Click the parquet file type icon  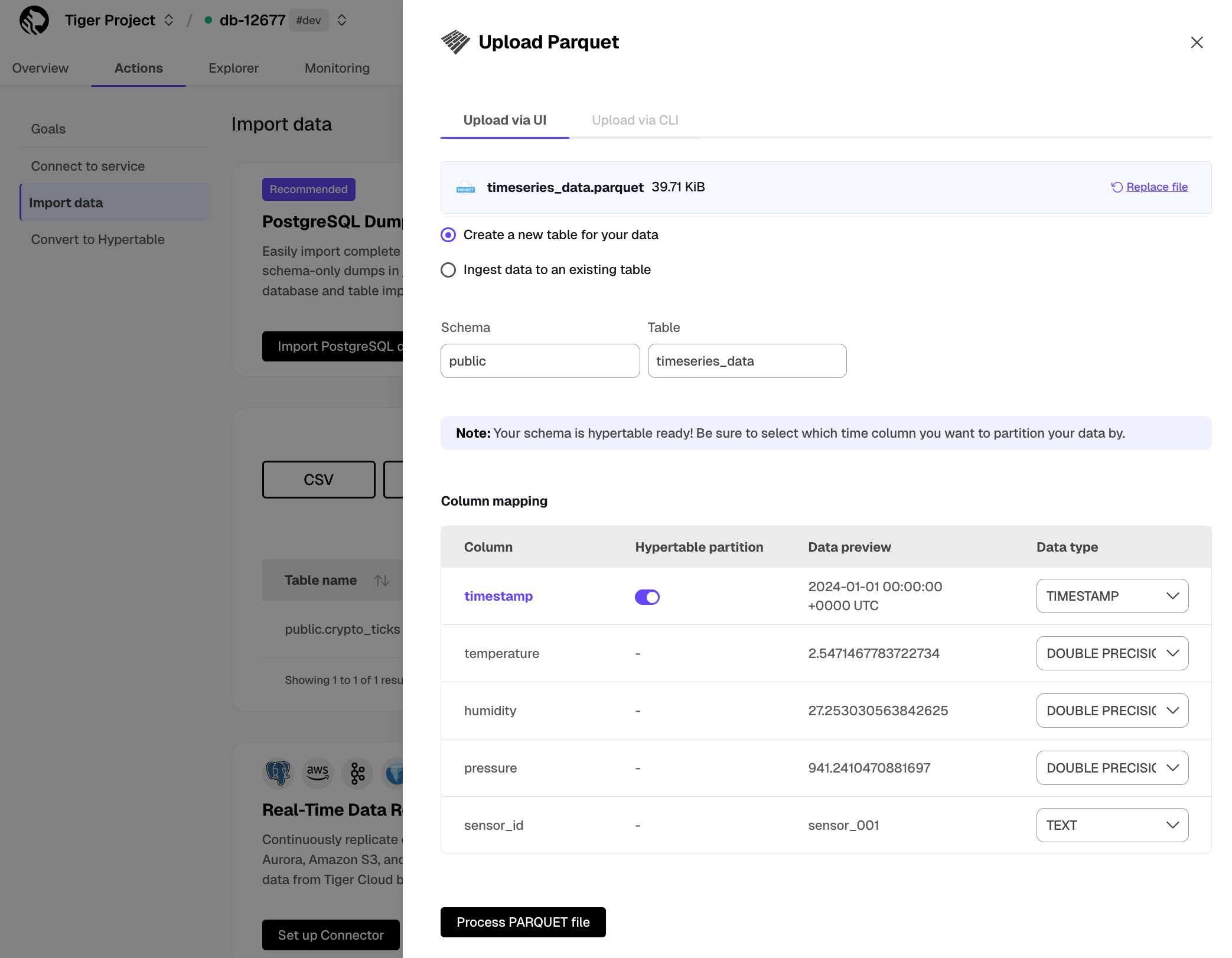(x=465, y=188)
